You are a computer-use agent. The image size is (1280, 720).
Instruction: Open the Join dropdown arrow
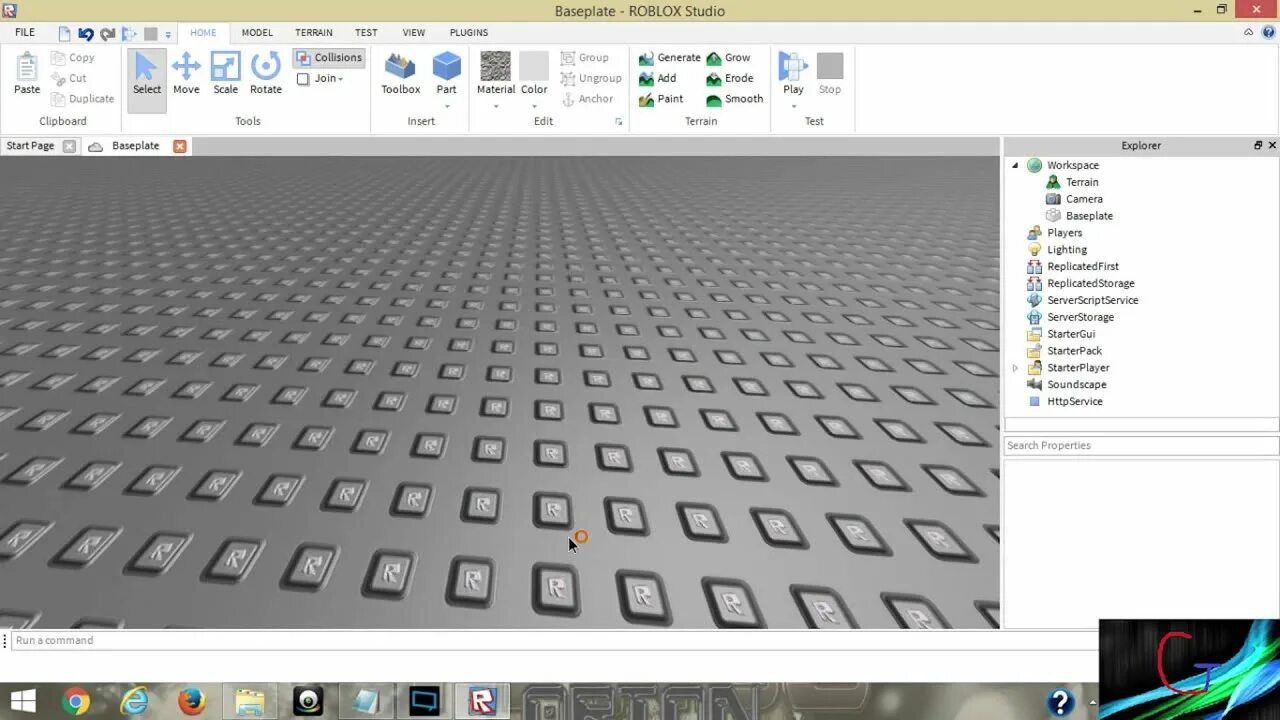[340, 79]
